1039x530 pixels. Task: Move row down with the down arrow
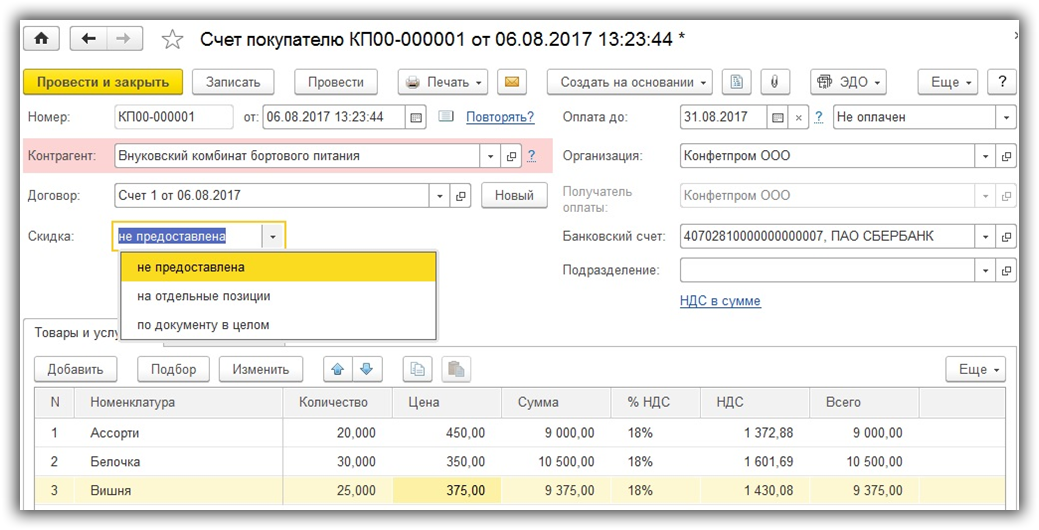pos(366,369)
